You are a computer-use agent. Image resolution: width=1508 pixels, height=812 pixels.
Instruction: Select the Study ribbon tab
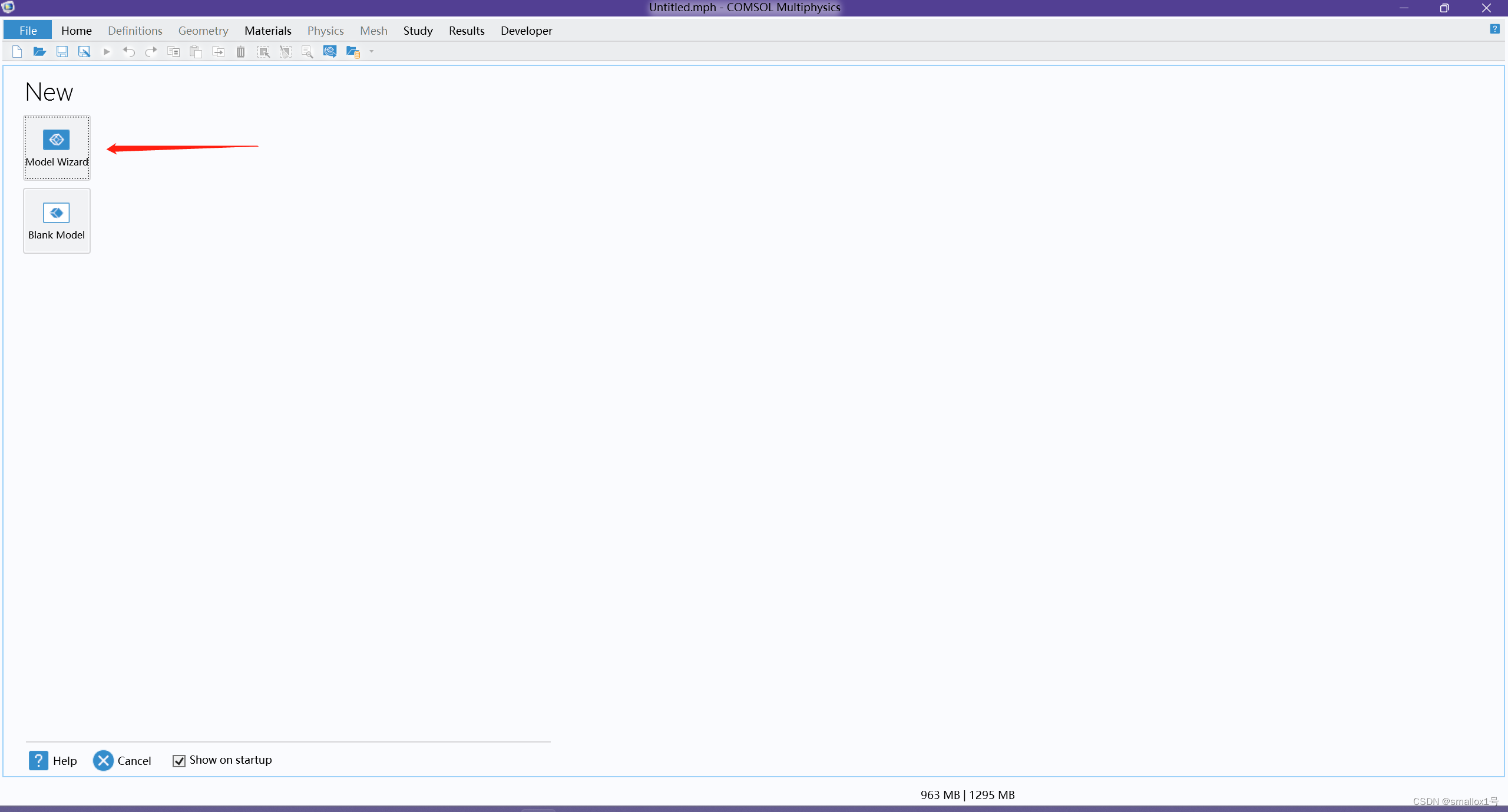click(418, 30)
